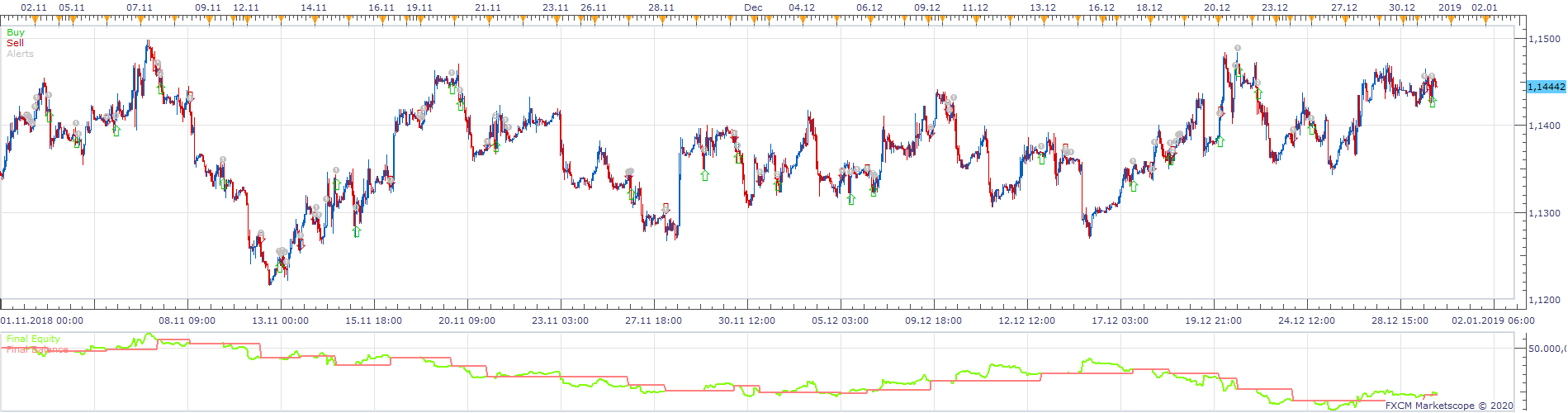Click the orange day marker under 2019 label
The image size is (1568, 413).
tap(1450, 20)
